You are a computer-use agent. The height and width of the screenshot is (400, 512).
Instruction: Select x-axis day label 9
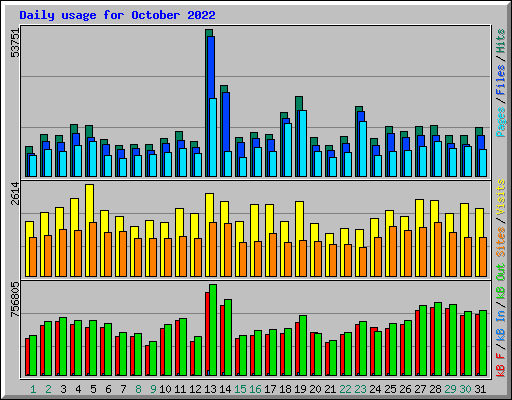click(x=153, y=389)
